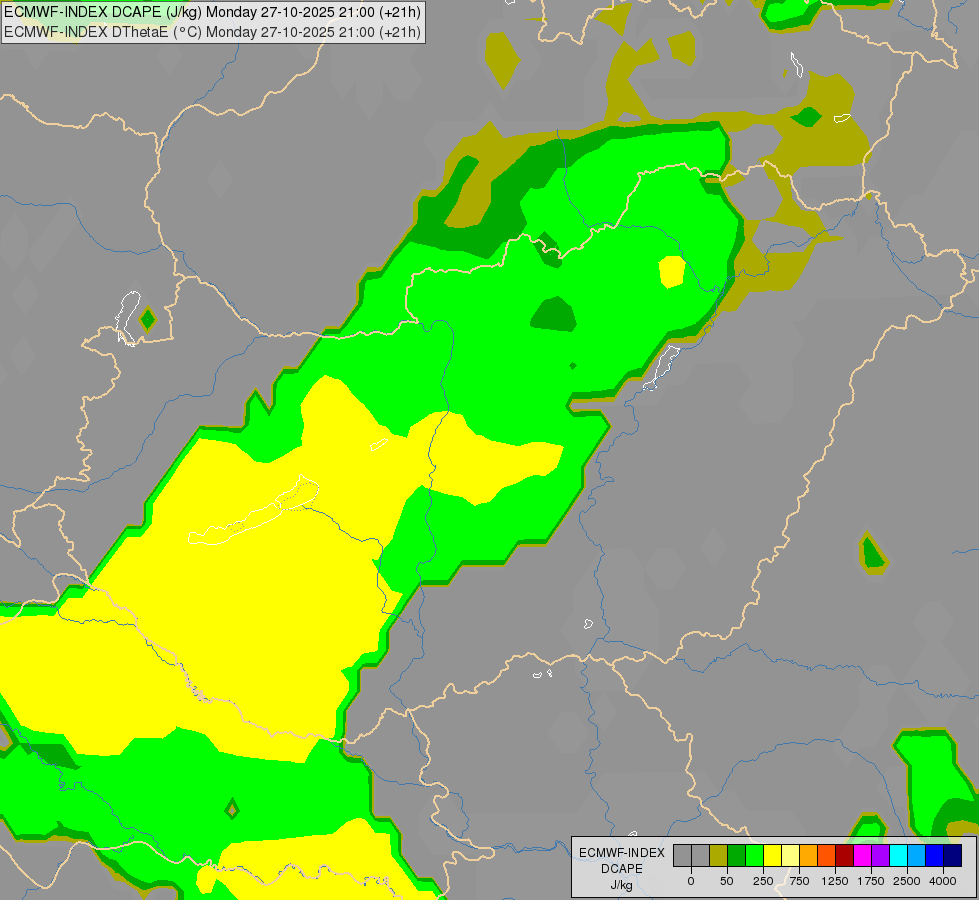Click the red-orange legend swatch
Screen dimensions: 979x900
(827, 855)
